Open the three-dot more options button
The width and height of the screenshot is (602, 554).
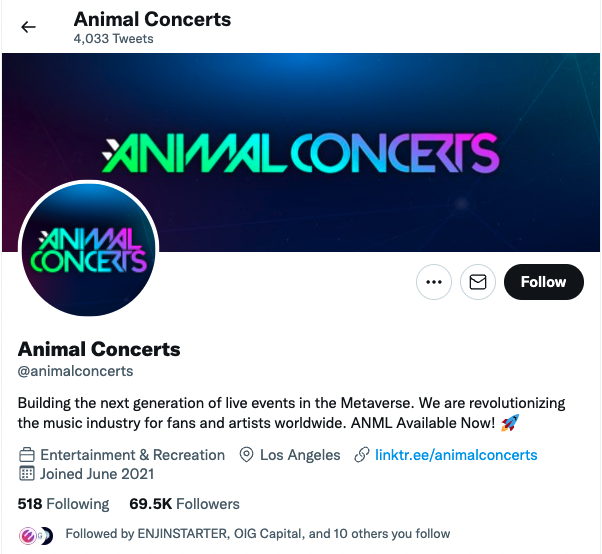(433, 282)
